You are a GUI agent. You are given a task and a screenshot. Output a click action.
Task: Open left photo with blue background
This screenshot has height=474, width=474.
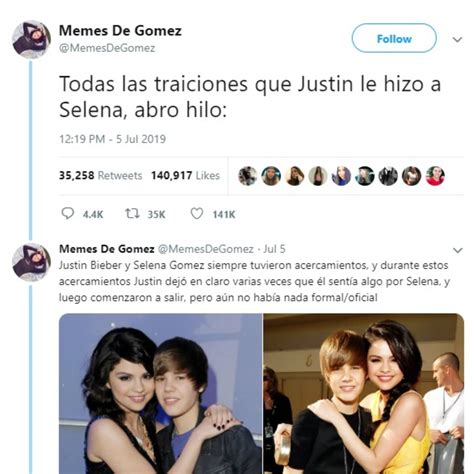tap(161, 394)
